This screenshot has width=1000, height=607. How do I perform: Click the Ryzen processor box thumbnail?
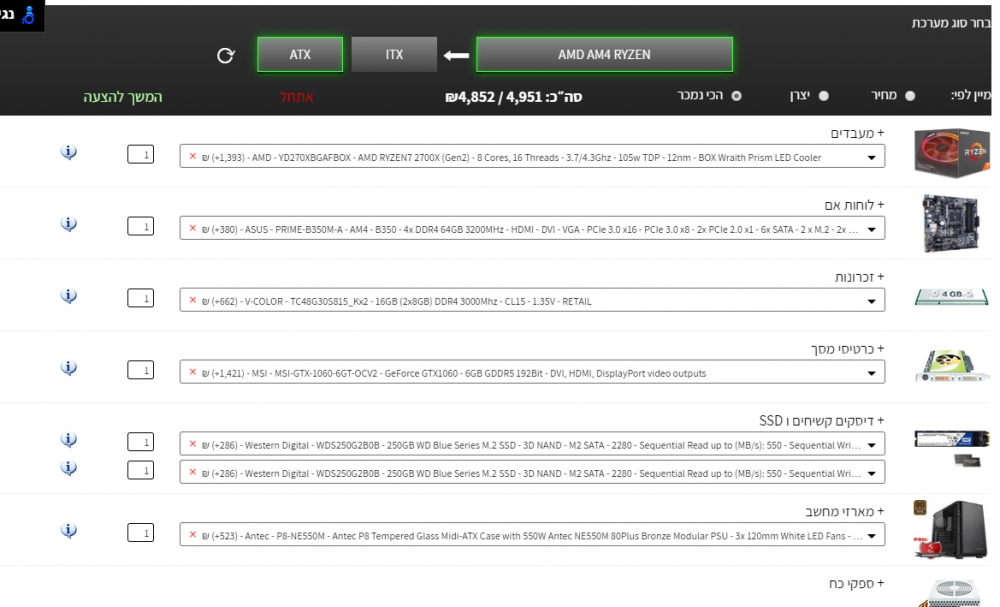pos(952,153)
